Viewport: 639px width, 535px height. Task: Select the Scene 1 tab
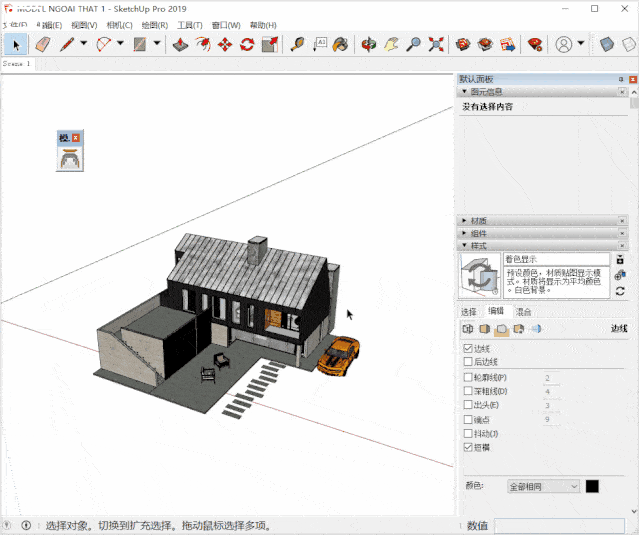pyautogui.click(x=17, y=64)
